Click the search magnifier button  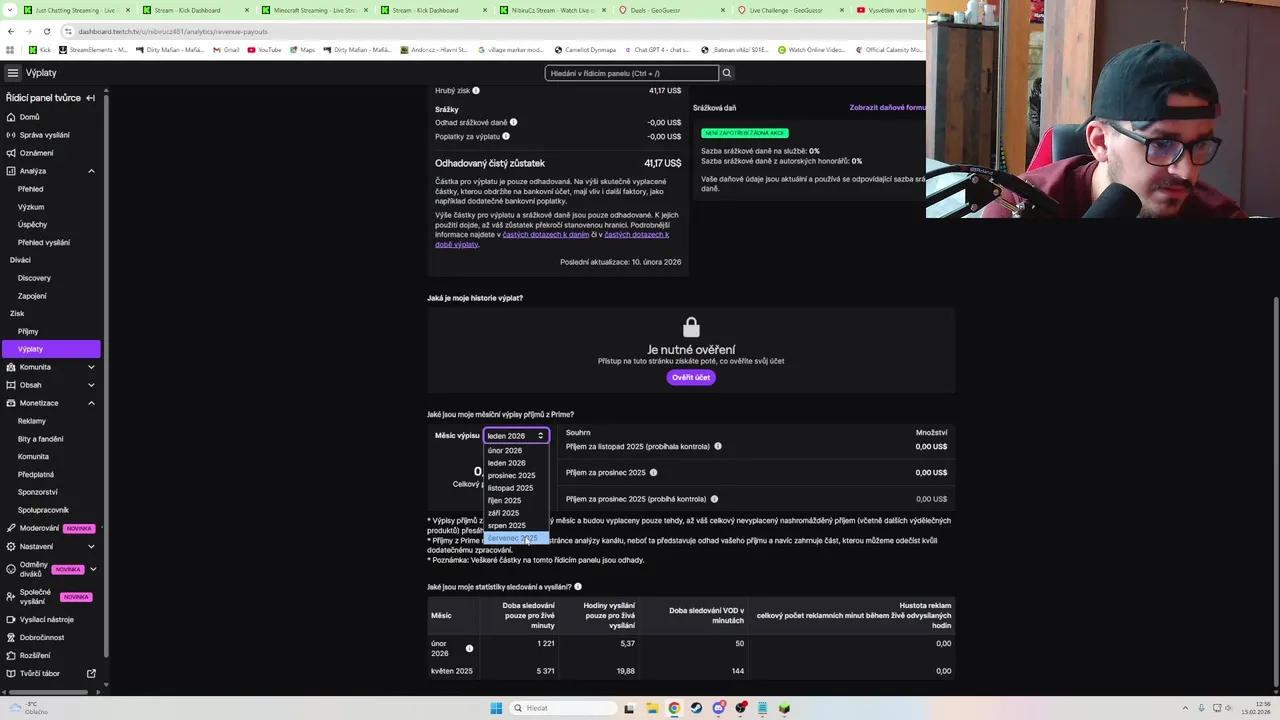tap(727, 73)
